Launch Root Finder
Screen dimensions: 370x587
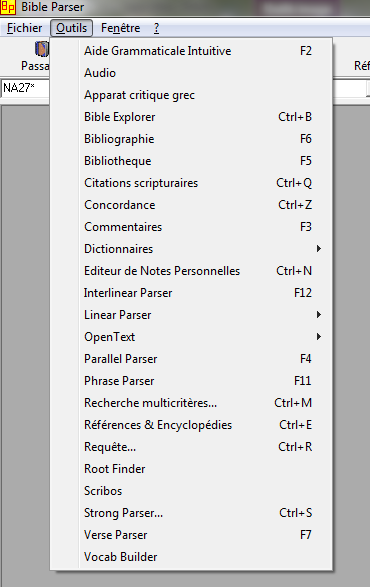tap(191, 469)
